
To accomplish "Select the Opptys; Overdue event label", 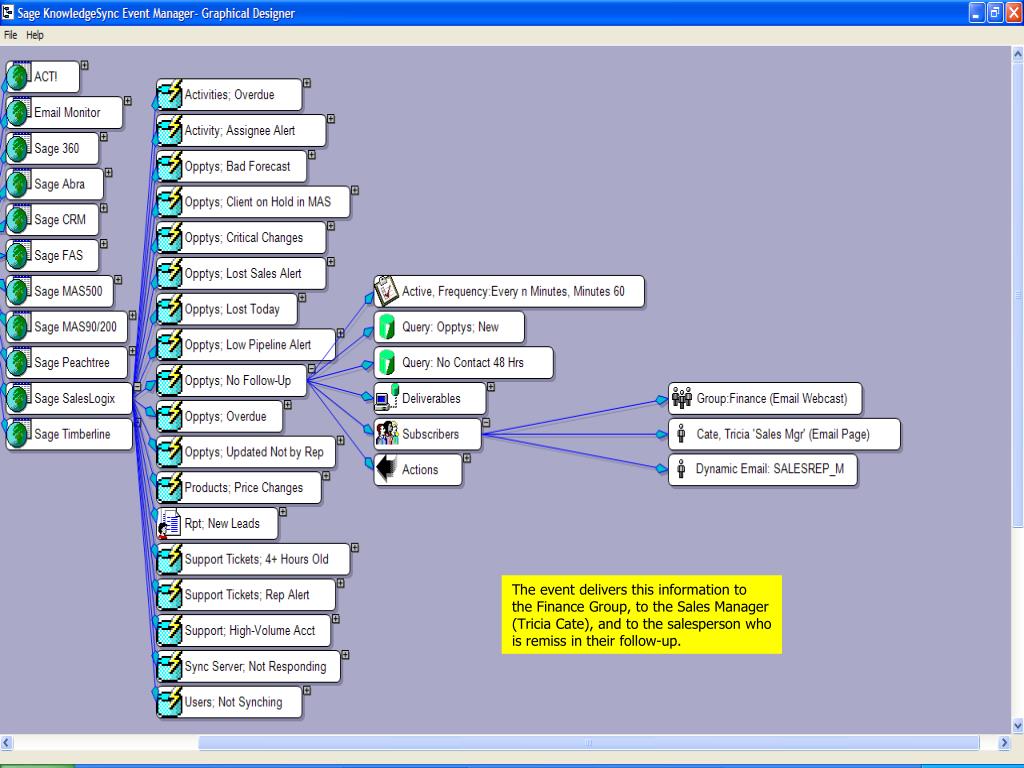I will 225,417.
